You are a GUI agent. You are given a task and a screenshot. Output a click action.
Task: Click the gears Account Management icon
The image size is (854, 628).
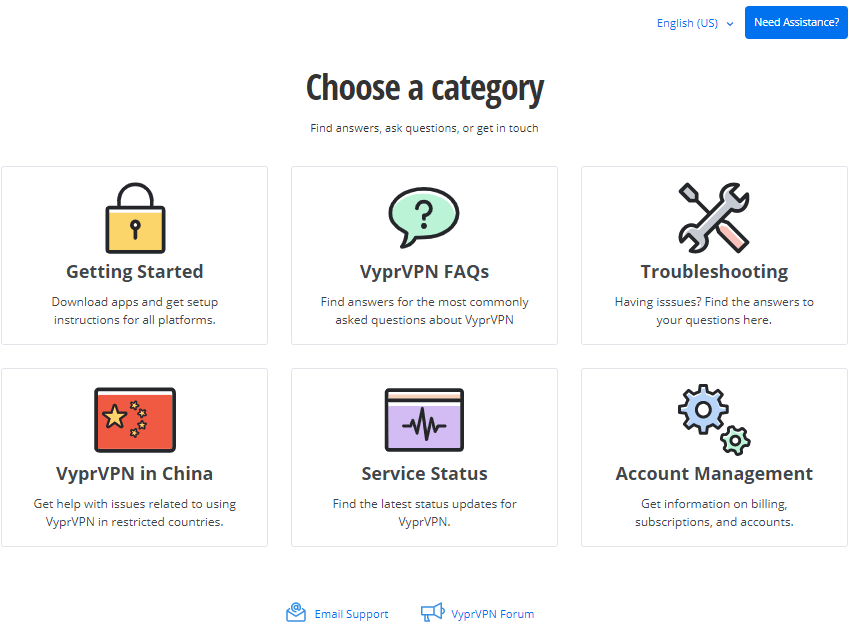pyautogui.click(x=714, y=419)
